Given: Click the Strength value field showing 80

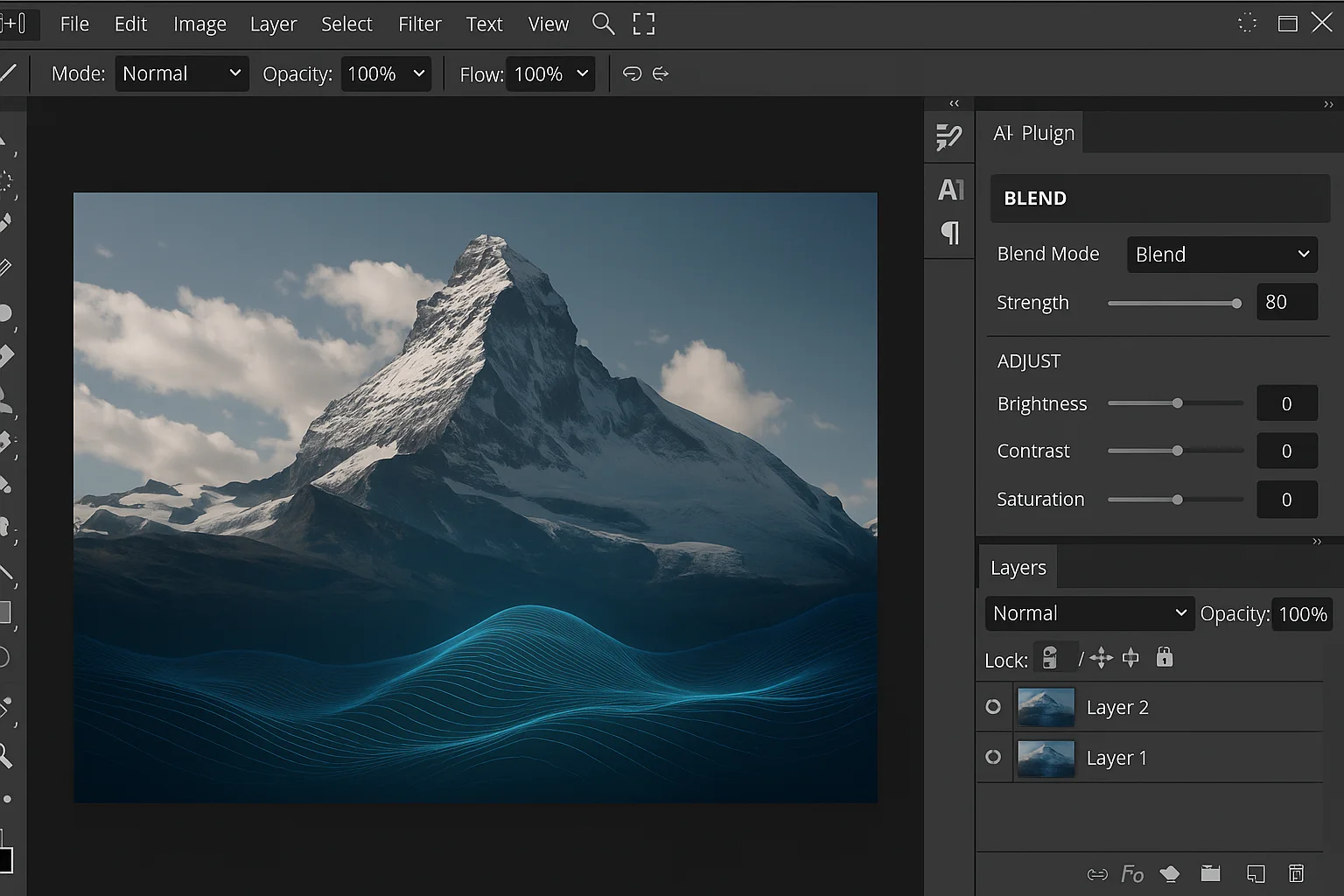Looking at the screenshot, I should point(1287,302).
